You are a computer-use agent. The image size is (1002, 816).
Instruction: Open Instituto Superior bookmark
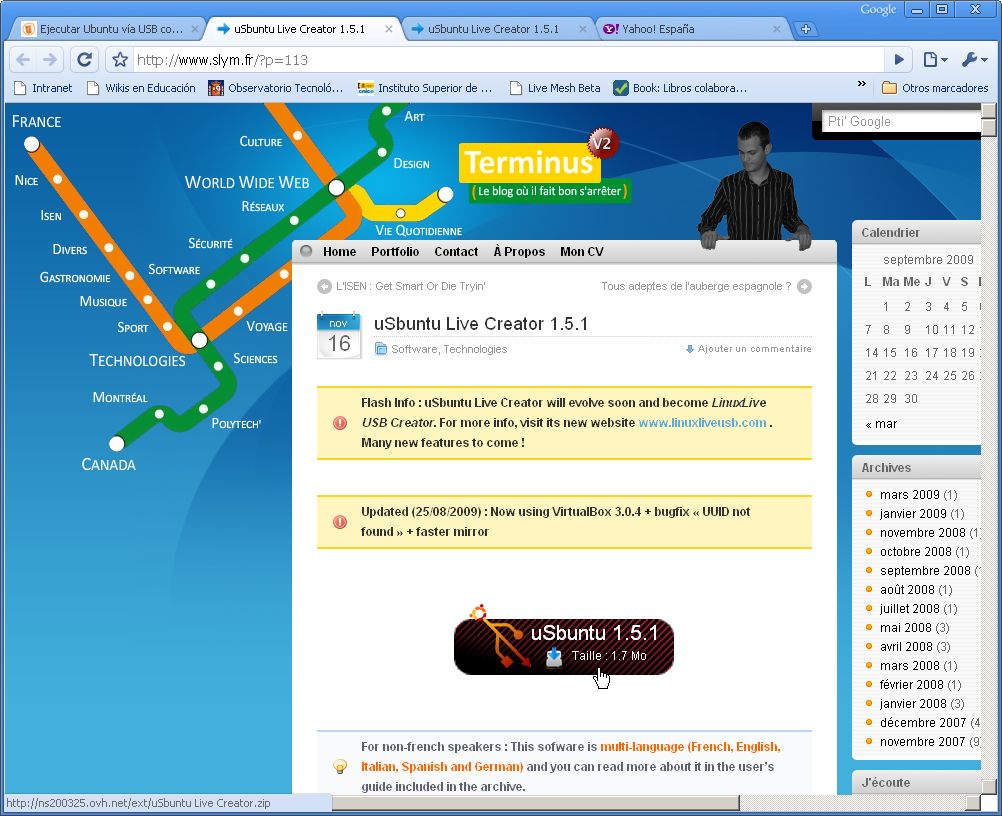pos(425,88)
